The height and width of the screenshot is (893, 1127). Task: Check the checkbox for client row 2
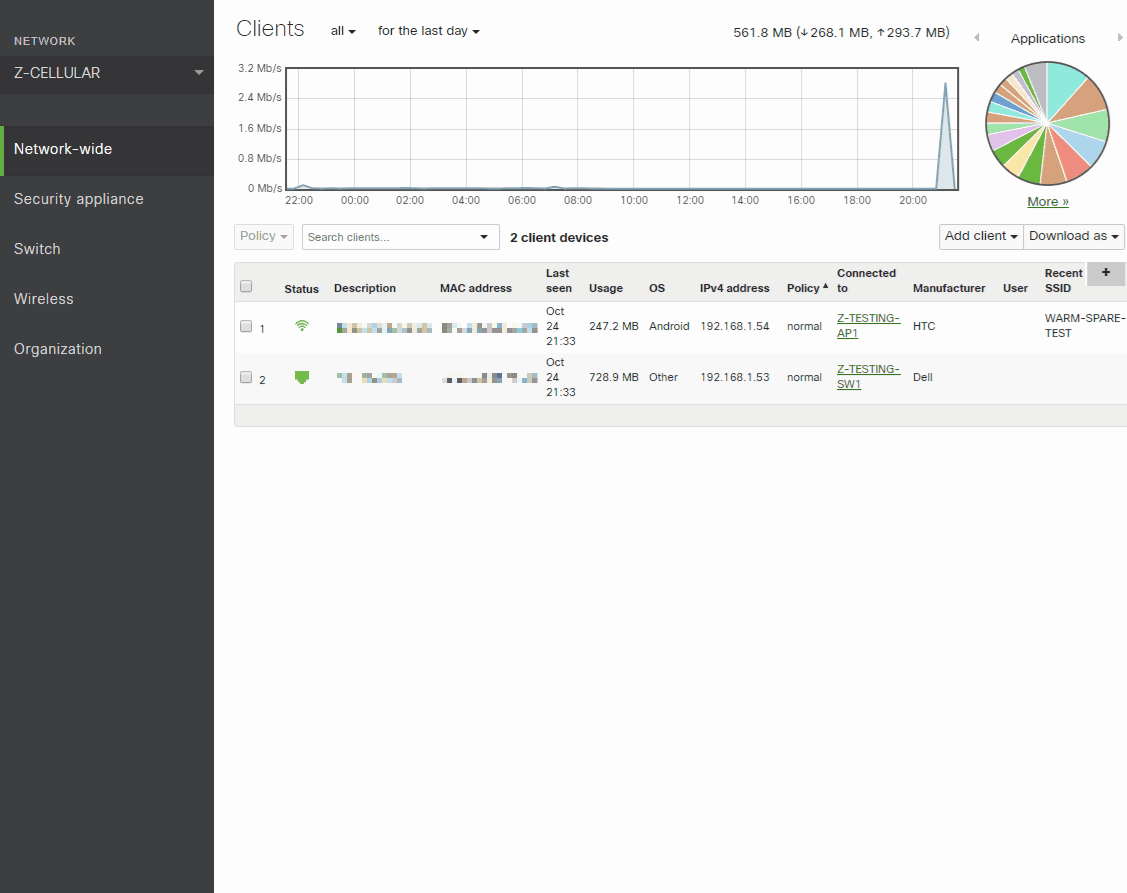(246, 377)
